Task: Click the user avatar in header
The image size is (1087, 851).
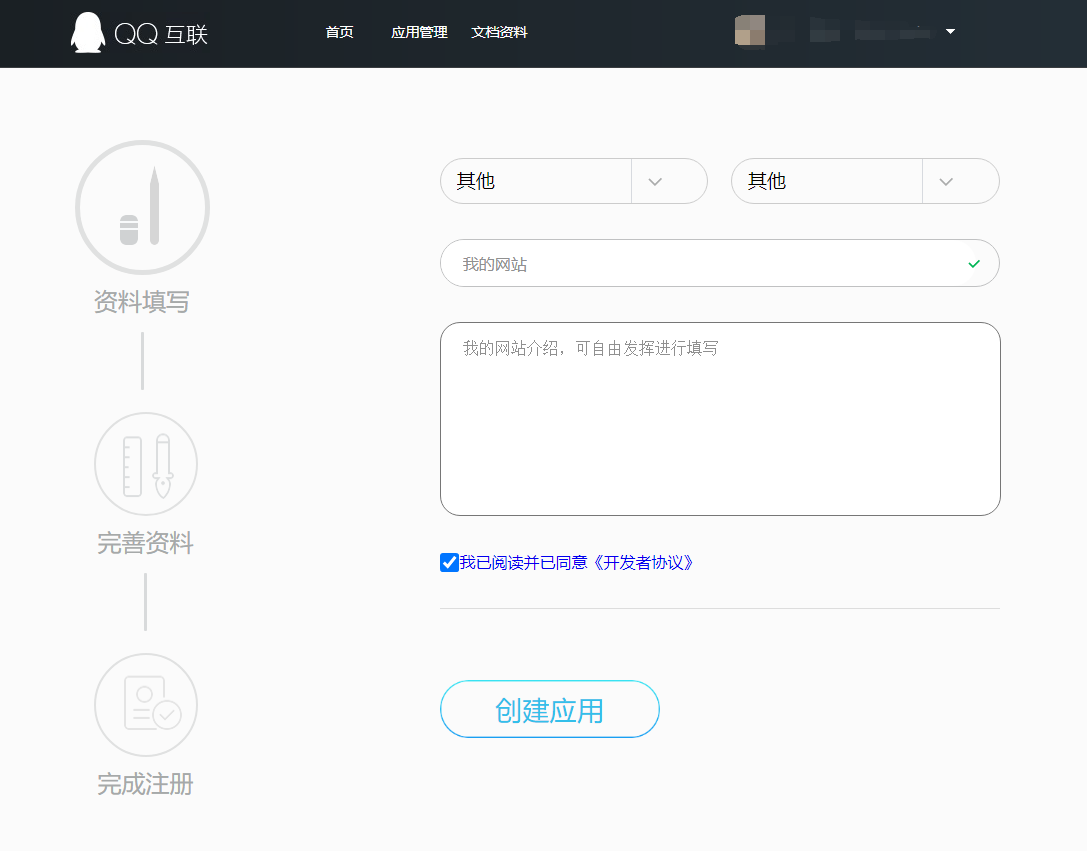Action: pyautogui.click(x=750, y=31)
